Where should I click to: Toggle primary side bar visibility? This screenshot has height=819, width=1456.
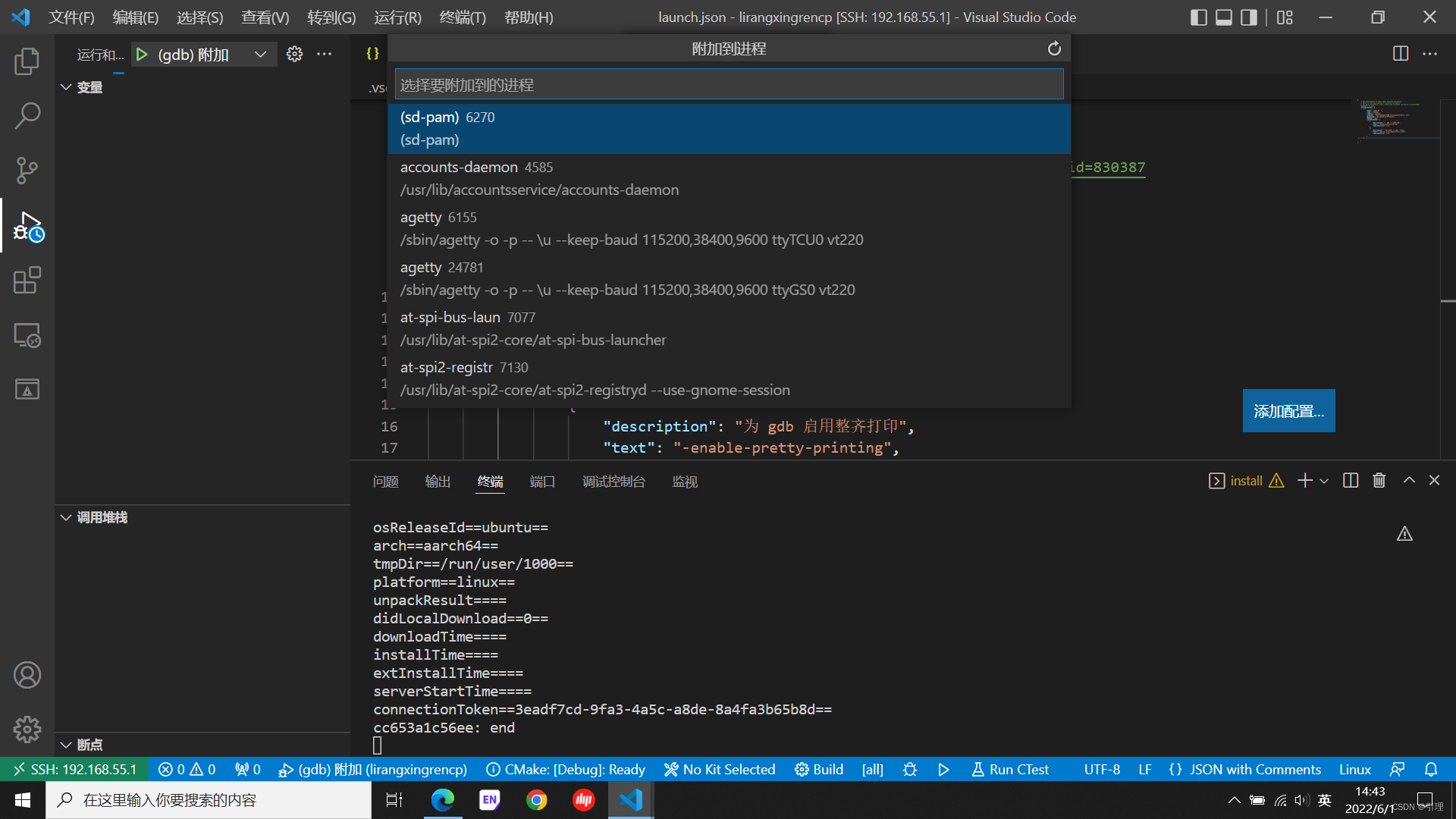click(x=1199, y=17)
